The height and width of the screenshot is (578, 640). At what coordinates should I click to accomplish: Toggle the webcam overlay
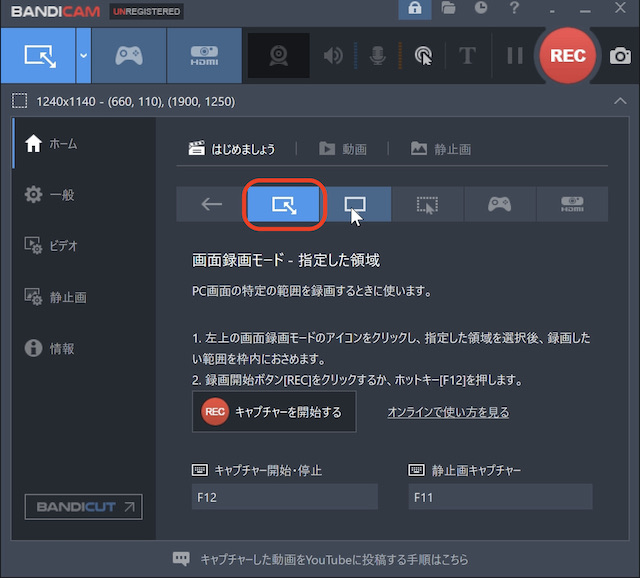click(279, 56)
